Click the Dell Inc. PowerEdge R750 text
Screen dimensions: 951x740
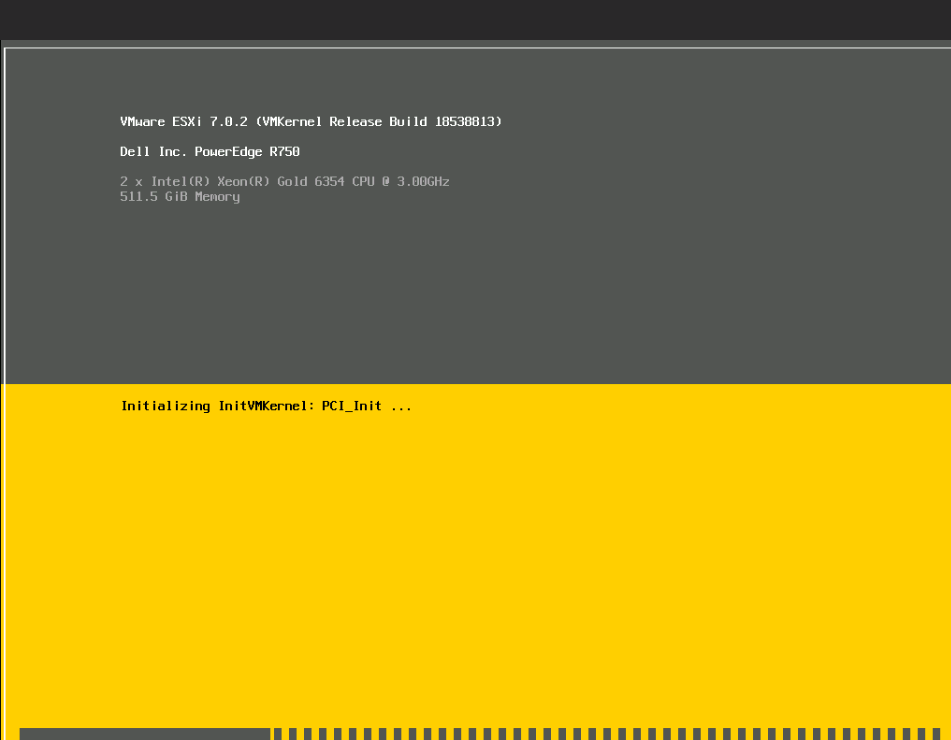210,152
